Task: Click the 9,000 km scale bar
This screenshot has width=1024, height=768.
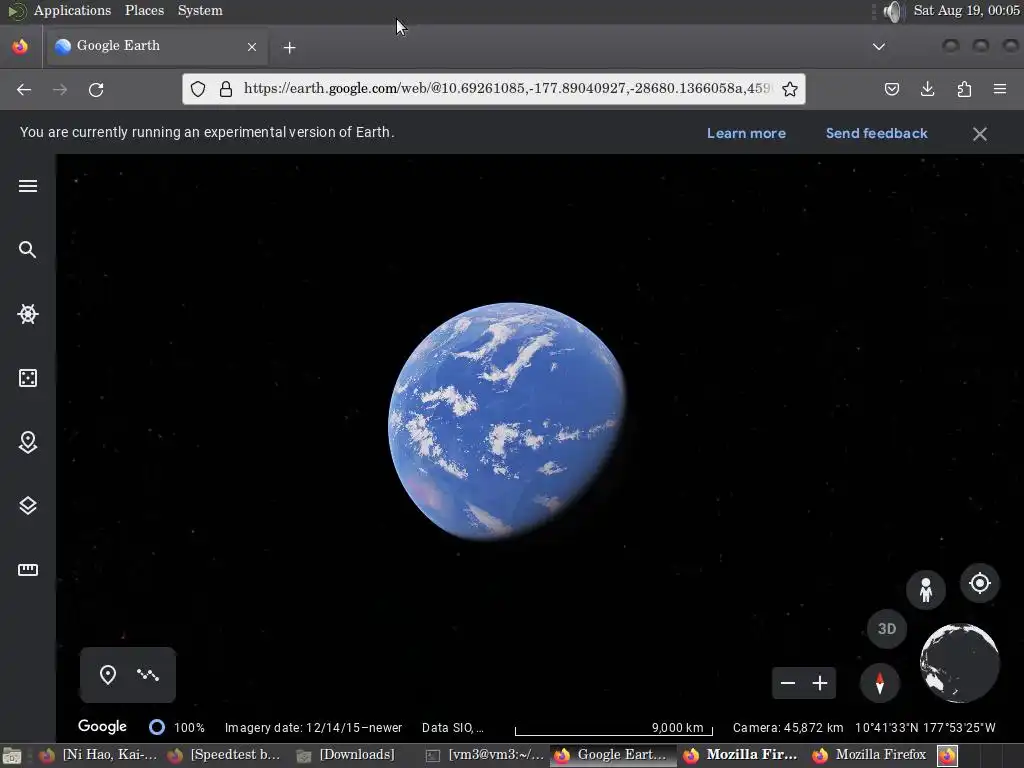Action: point(614,728)
